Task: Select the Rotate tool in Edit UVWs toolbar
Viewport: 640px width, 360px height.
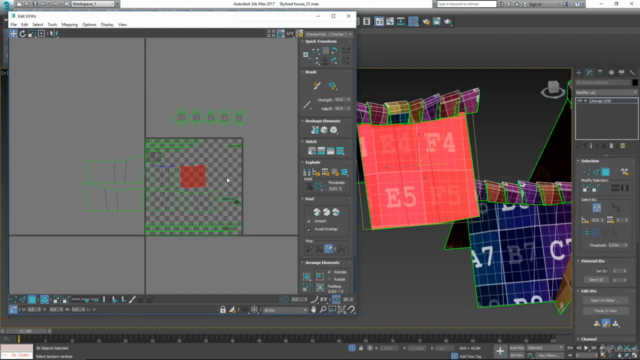Action: coord(23,34)
